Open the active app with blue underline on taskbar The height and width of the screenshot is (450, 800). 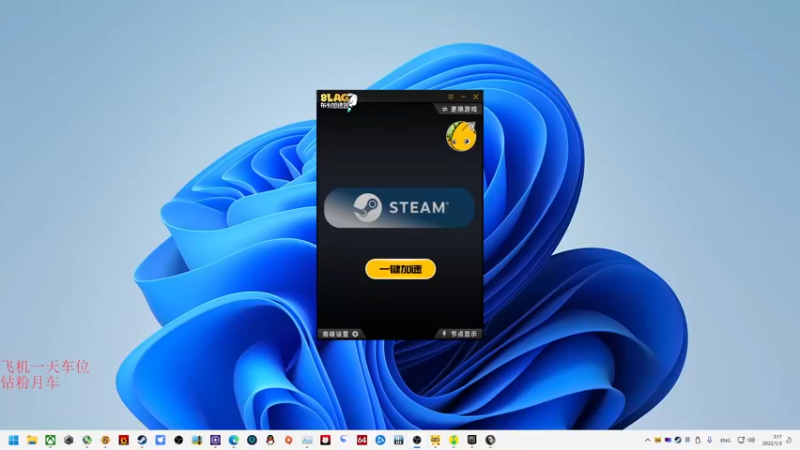[417, 440]
